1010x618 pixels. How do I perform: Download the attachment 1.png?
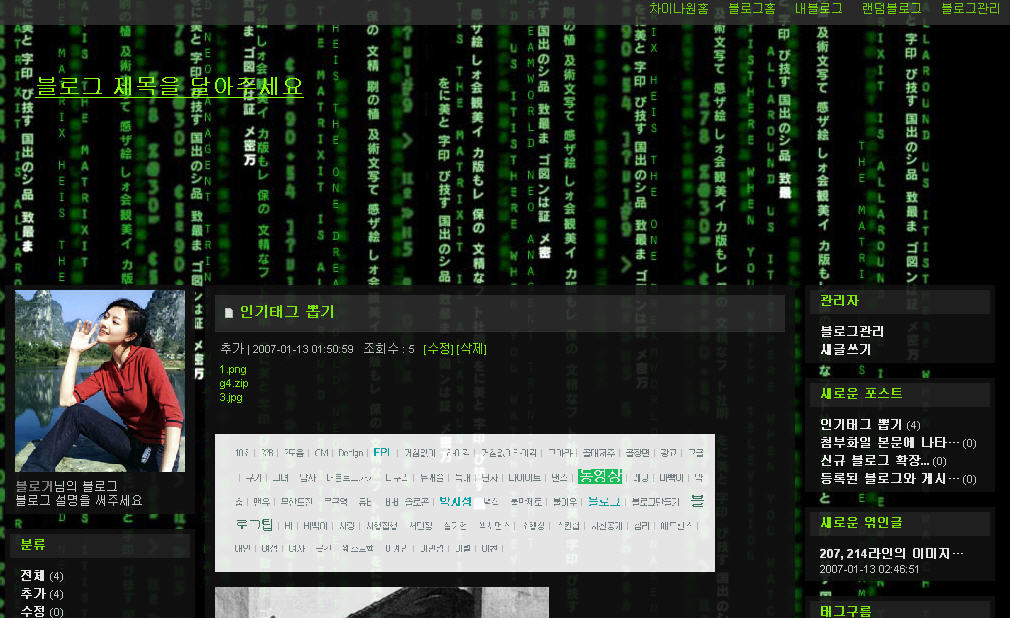tap(233, 369)
